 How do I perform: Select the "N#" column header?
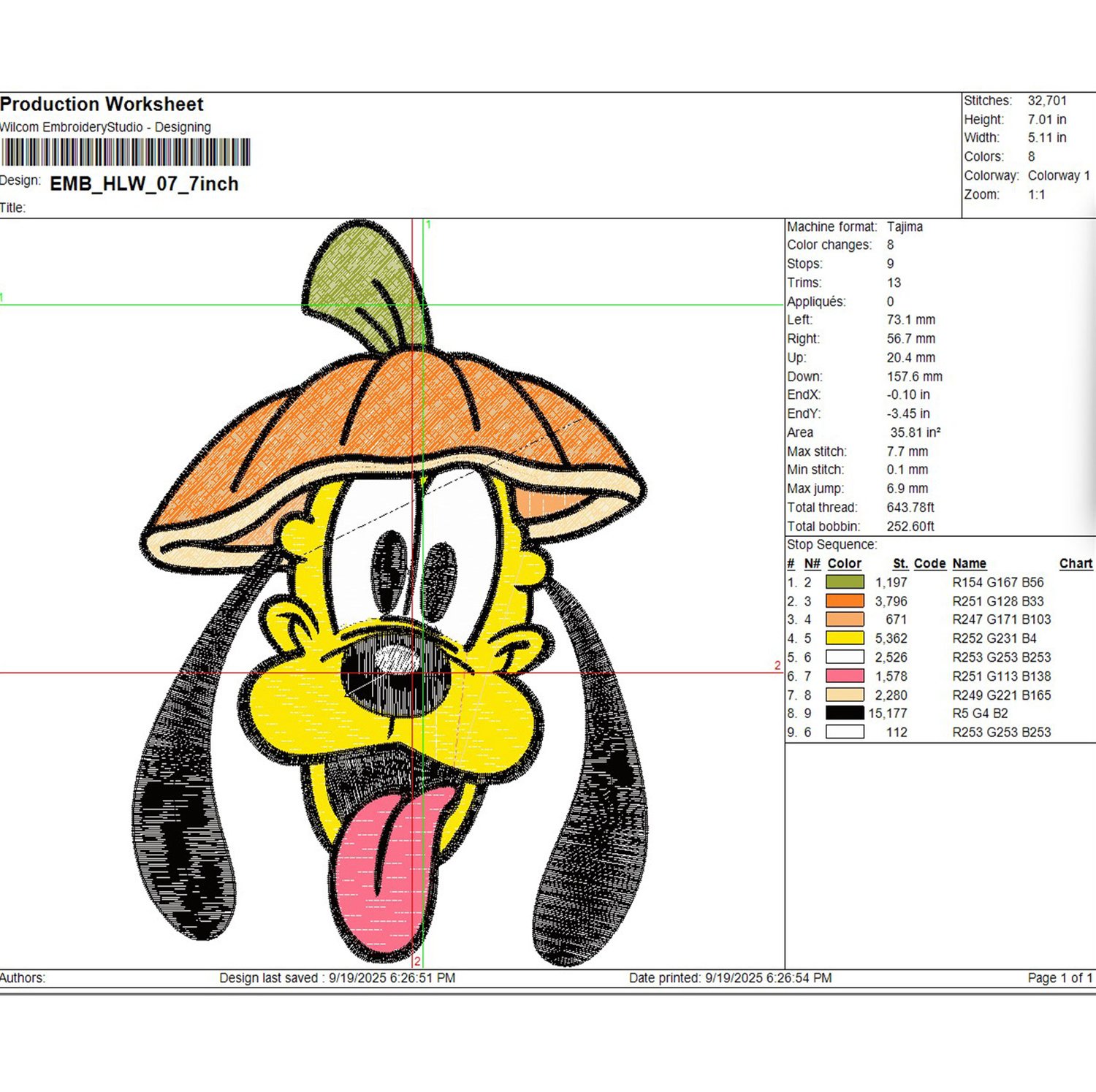(812, 564)
